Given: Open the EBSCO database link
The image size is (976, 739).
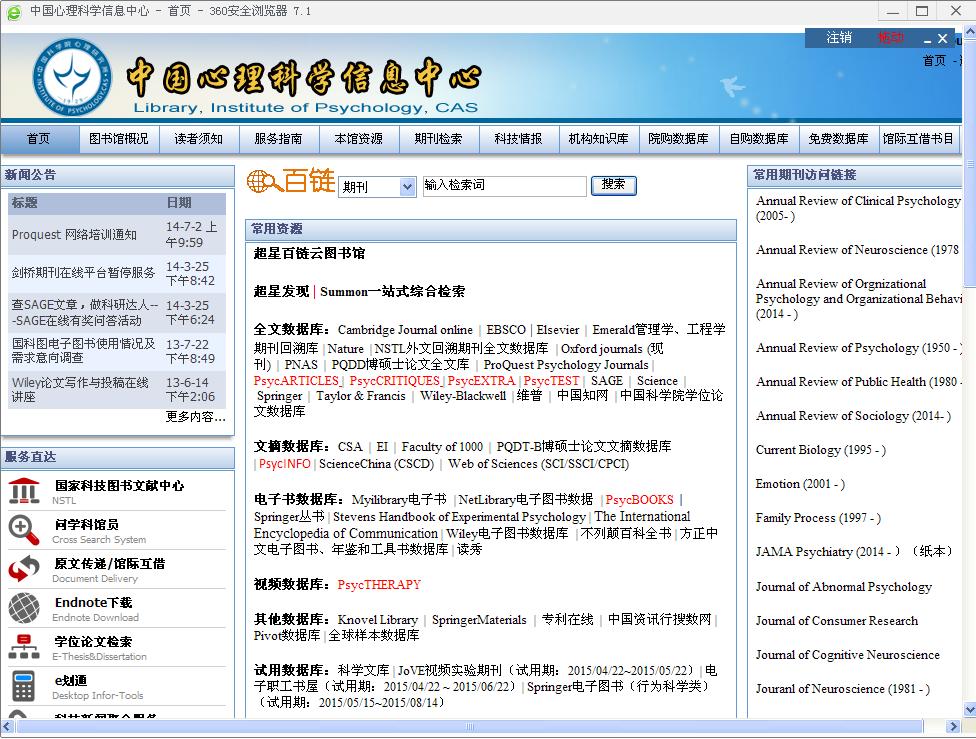Looking at the screenshot, I should (506, 330).
